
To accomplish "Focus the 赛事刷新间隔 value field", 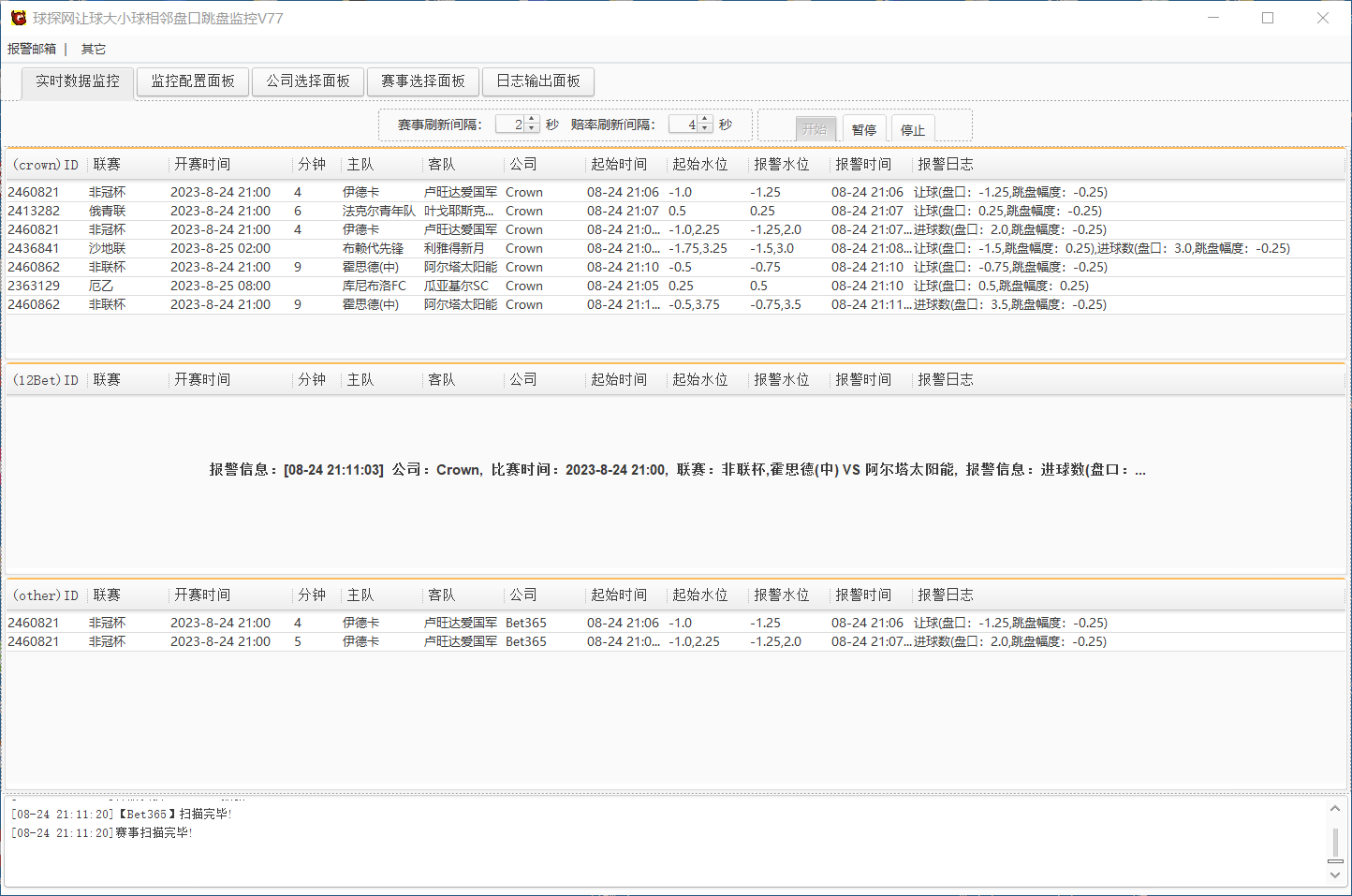I will click(x=511, y=125).
